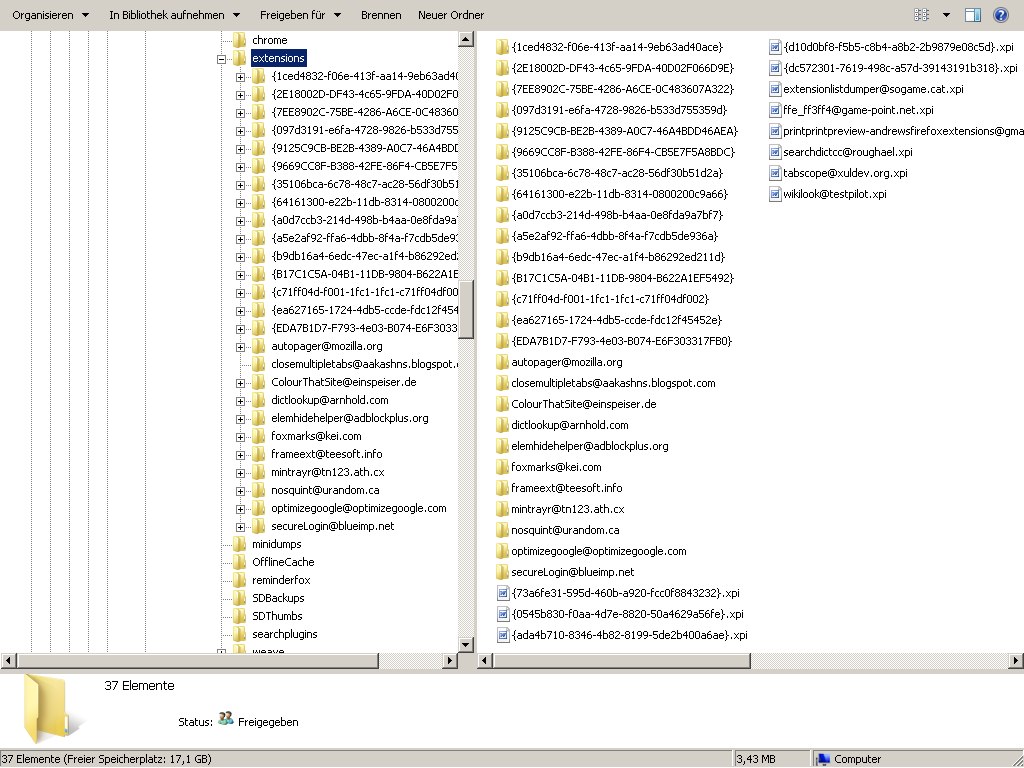The image size is (1024, 768).
Task: Click foxmarks@kei.com folder icon in file list
Action: (x=502, y=467)
